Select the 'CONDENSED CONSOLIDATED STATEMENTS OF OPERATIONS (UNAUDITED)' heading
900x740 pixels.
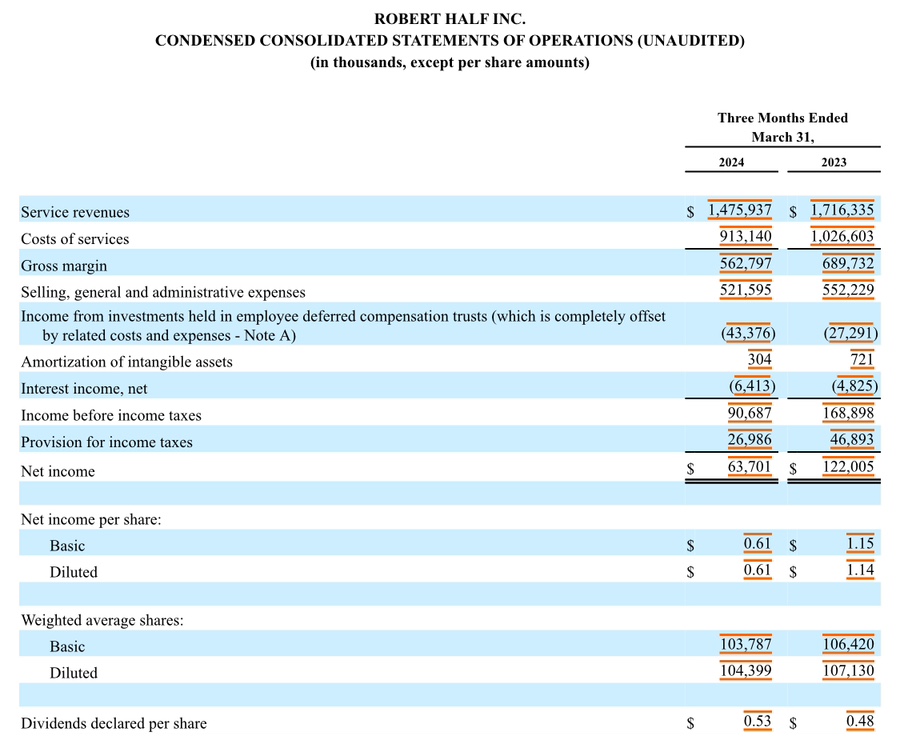(x=449, y=41)
